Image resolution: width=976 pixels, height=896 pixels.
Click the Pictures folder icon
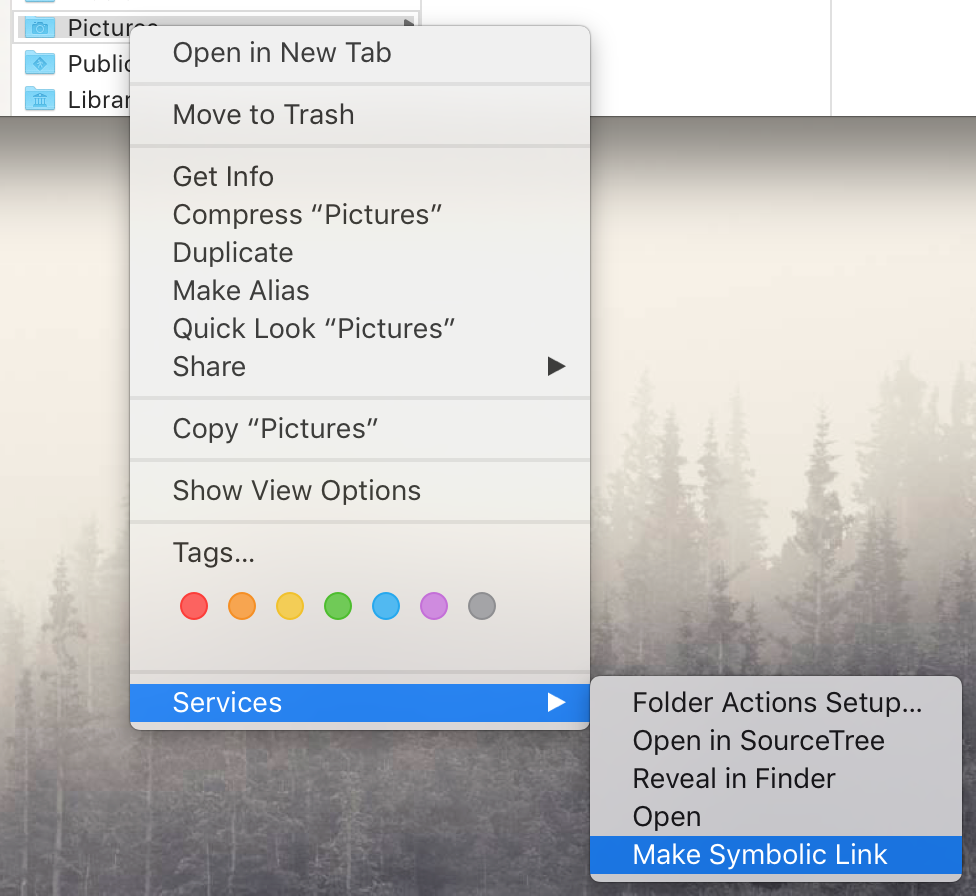40,27
